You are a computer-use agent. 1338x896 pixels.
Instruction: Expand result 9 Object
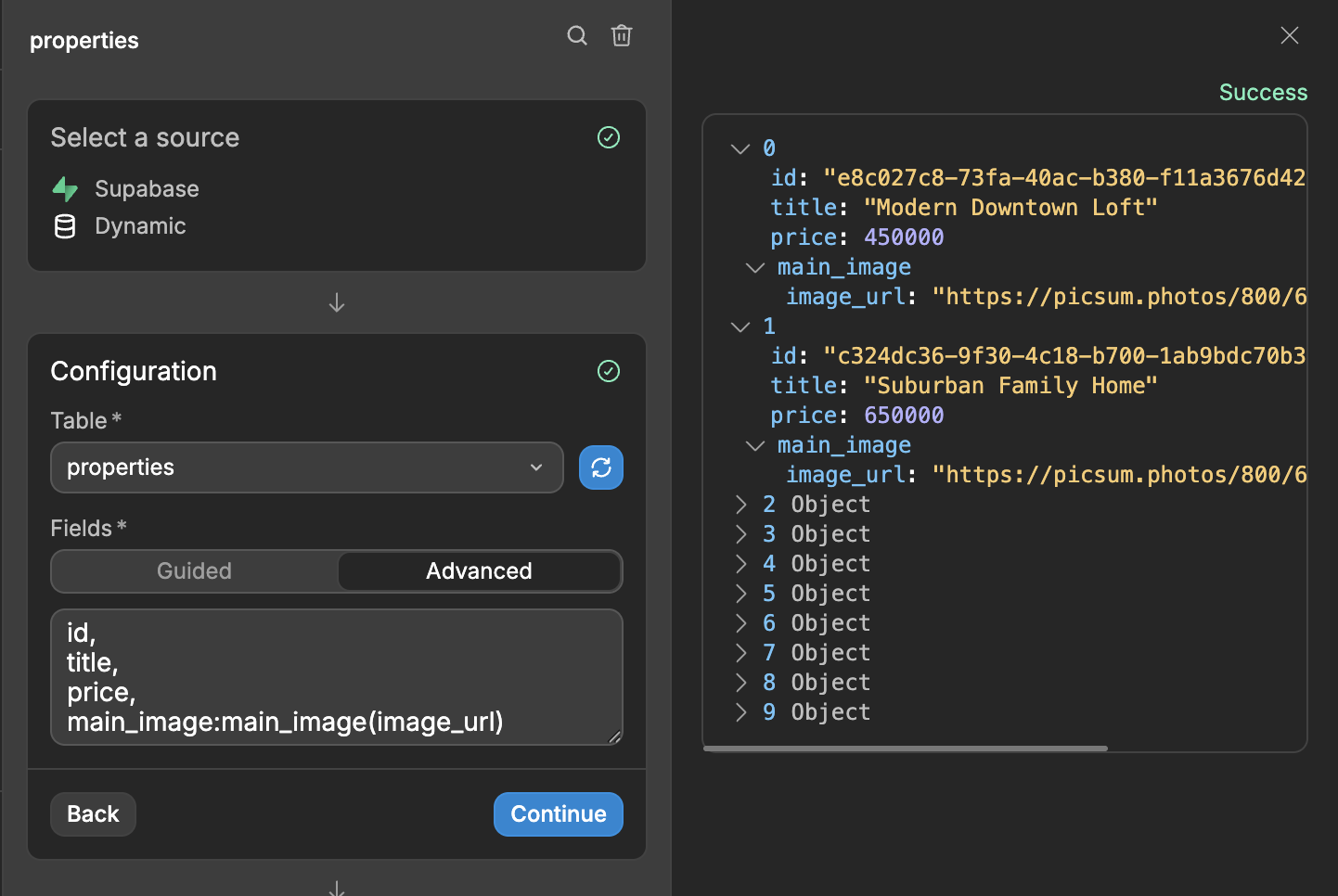(740, 712)
